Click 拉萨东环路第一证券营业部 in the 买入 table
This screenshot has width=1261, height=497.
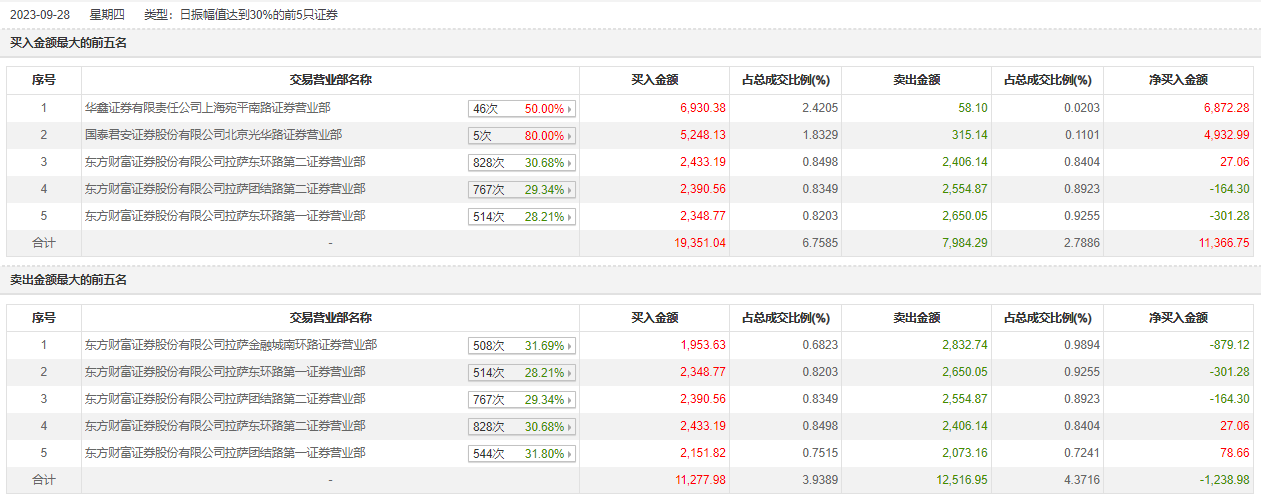tap(225, 216)
